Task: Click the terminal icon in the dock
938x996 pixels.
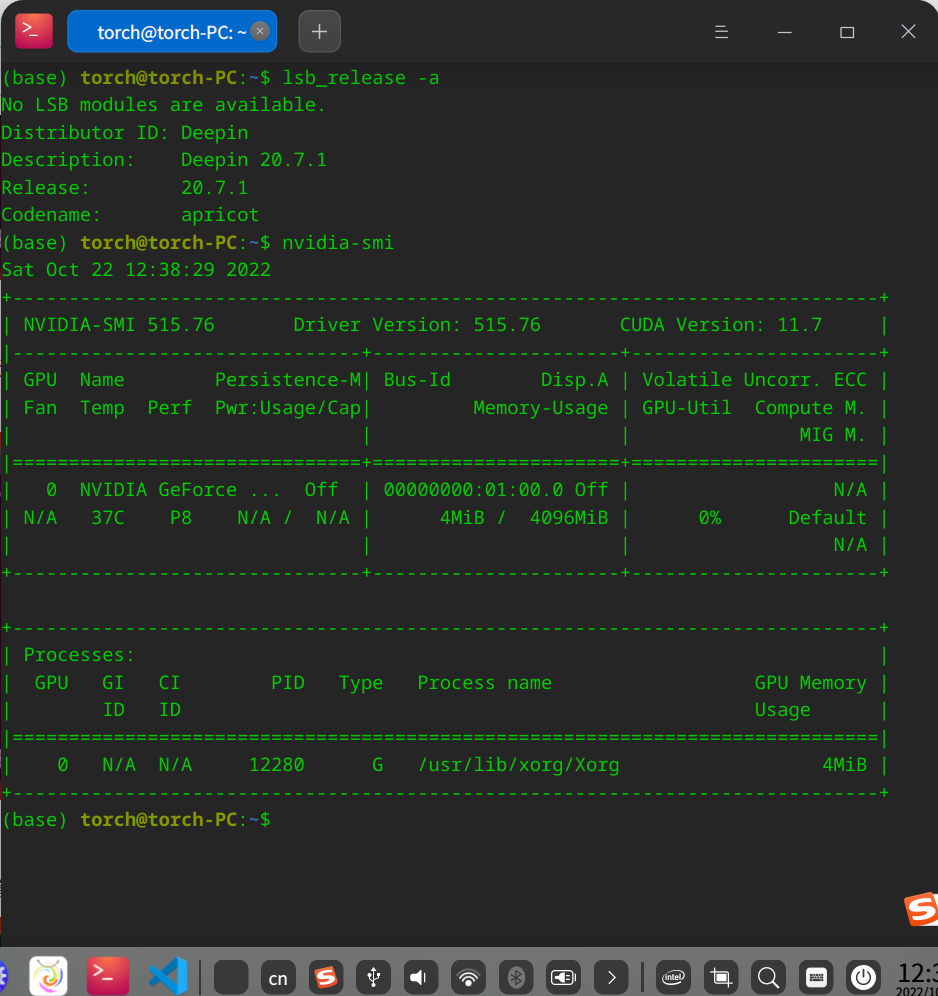Action: point(107,977)
